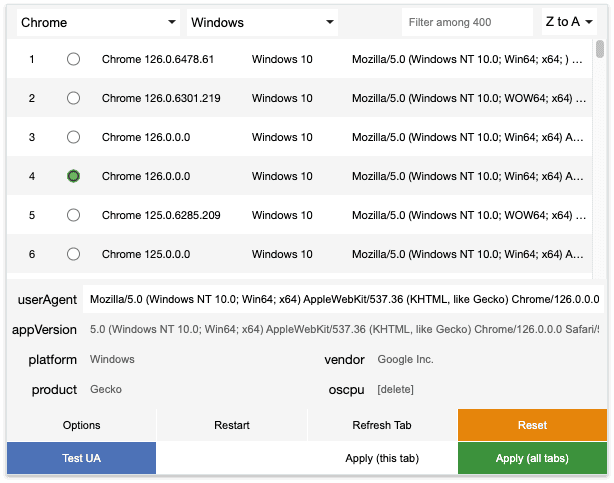
Task: Click the green Apply (all tabs) button
Action: tap(532, 458)
